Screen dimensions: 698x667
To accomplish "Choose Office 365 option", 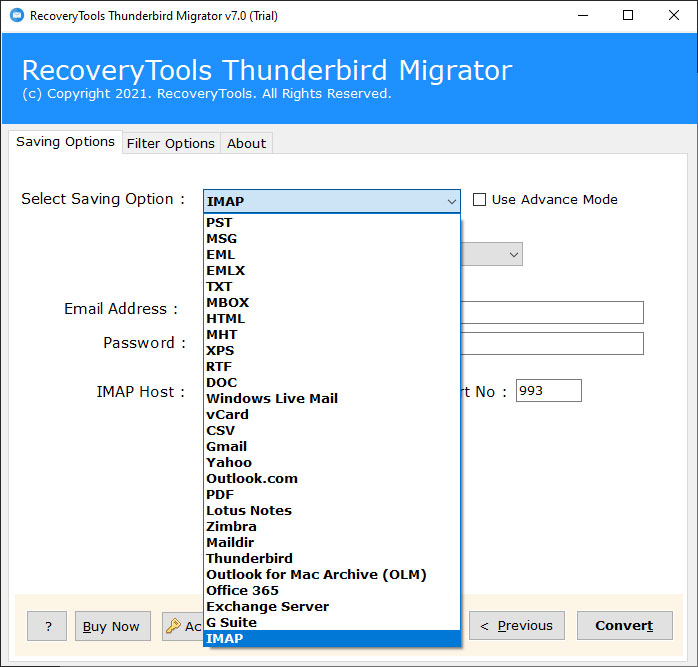I will point(332,590).
